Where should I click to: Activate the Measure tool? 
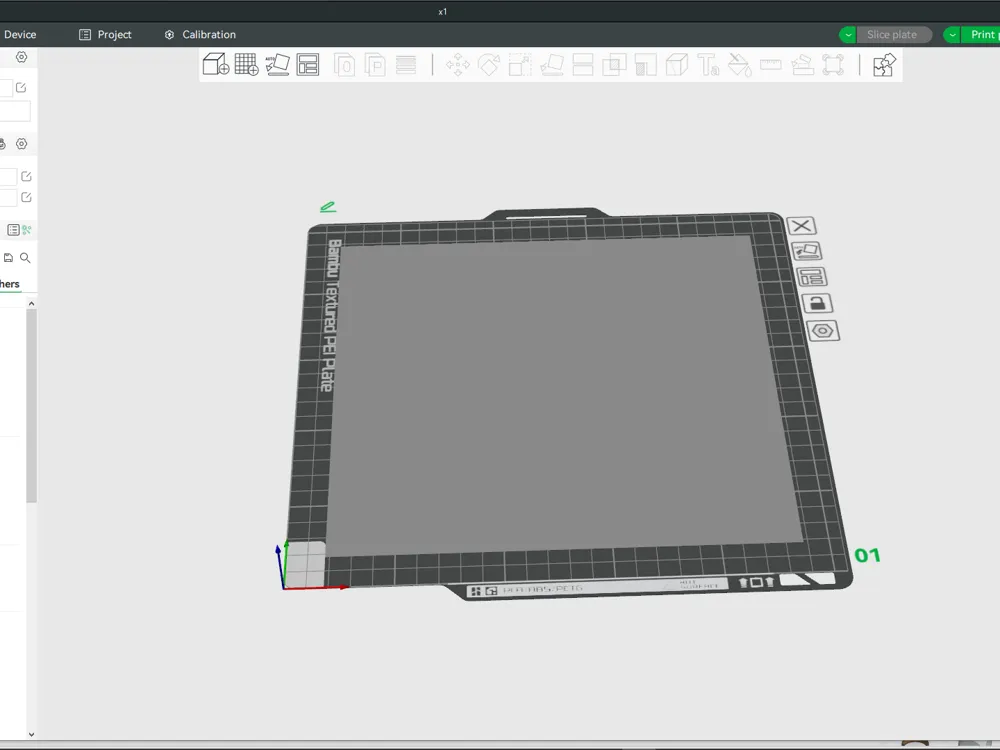pyautogui.click(x=770, y=64)
